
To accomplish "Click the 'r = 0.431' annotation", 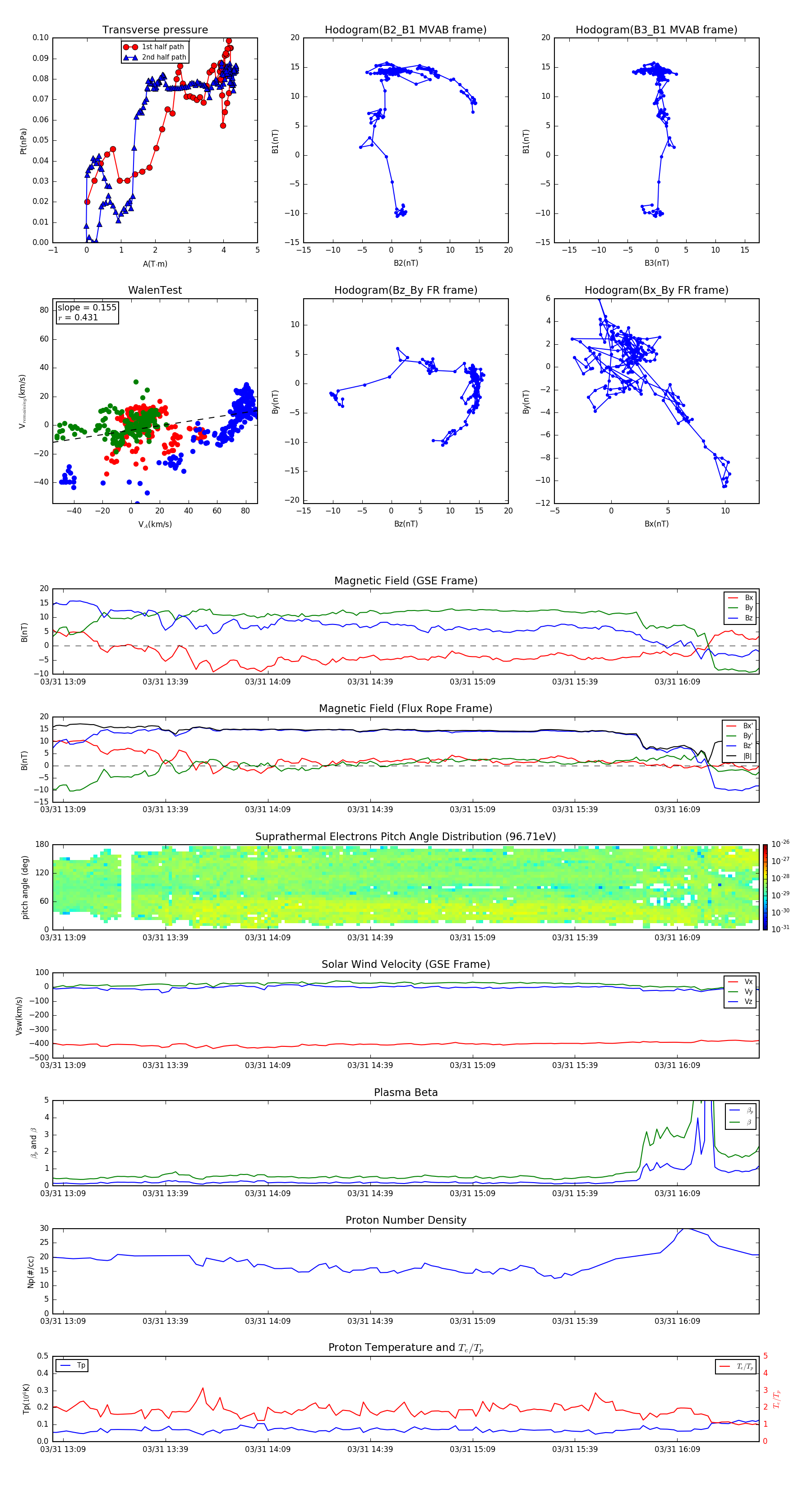I will point(78,317).
